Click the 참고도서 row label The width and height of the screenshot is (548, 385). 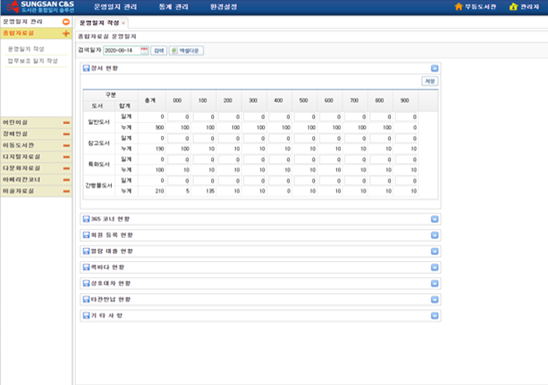[x=99, y=143]
